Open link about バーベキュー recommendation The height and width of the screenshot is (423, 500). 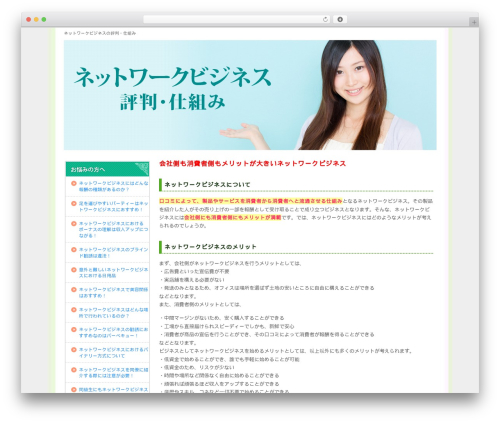click(113, 333)
